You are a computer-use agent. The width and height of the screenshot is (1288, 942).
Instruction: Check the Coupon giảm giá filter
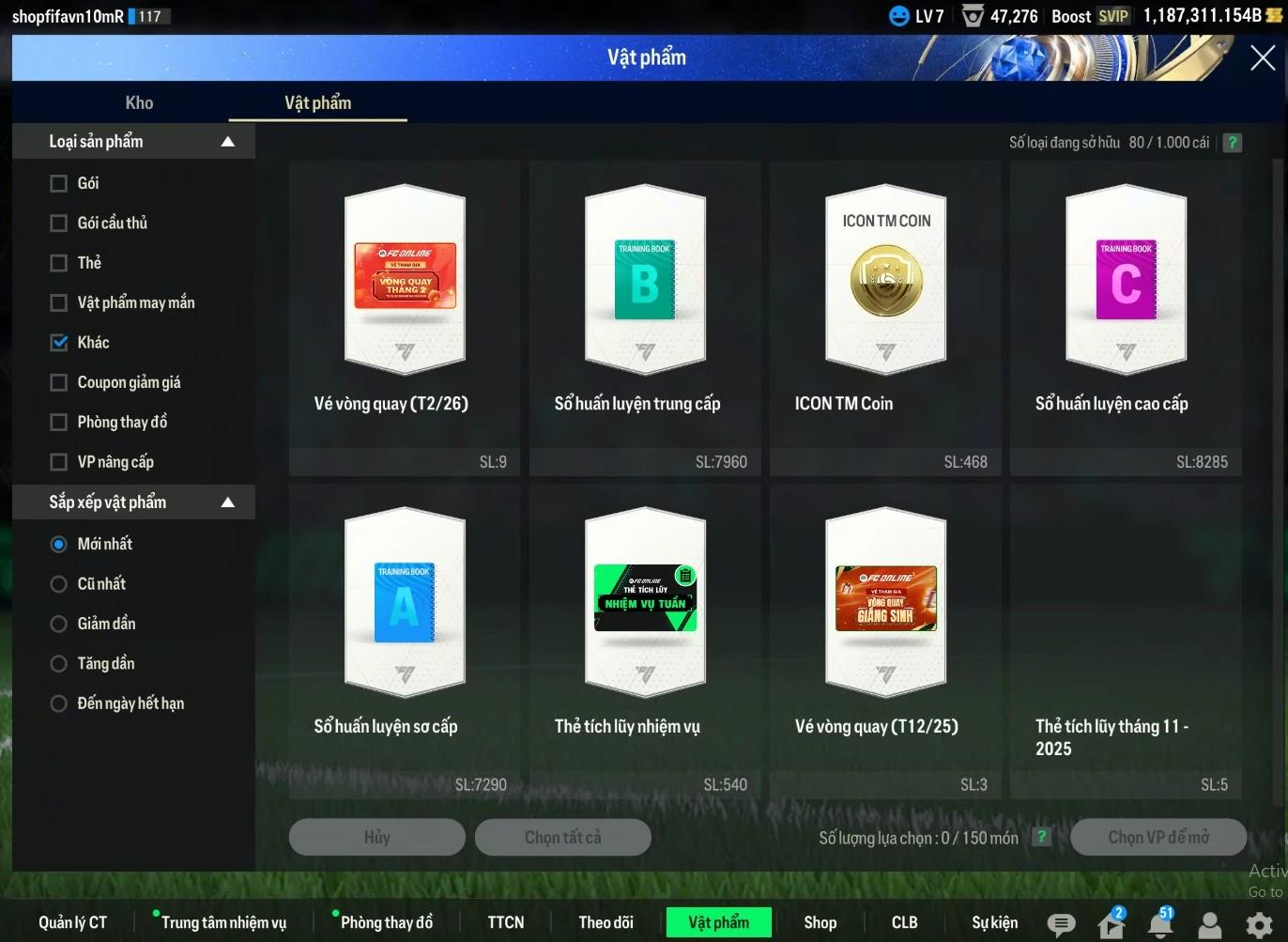click(59, 382)
